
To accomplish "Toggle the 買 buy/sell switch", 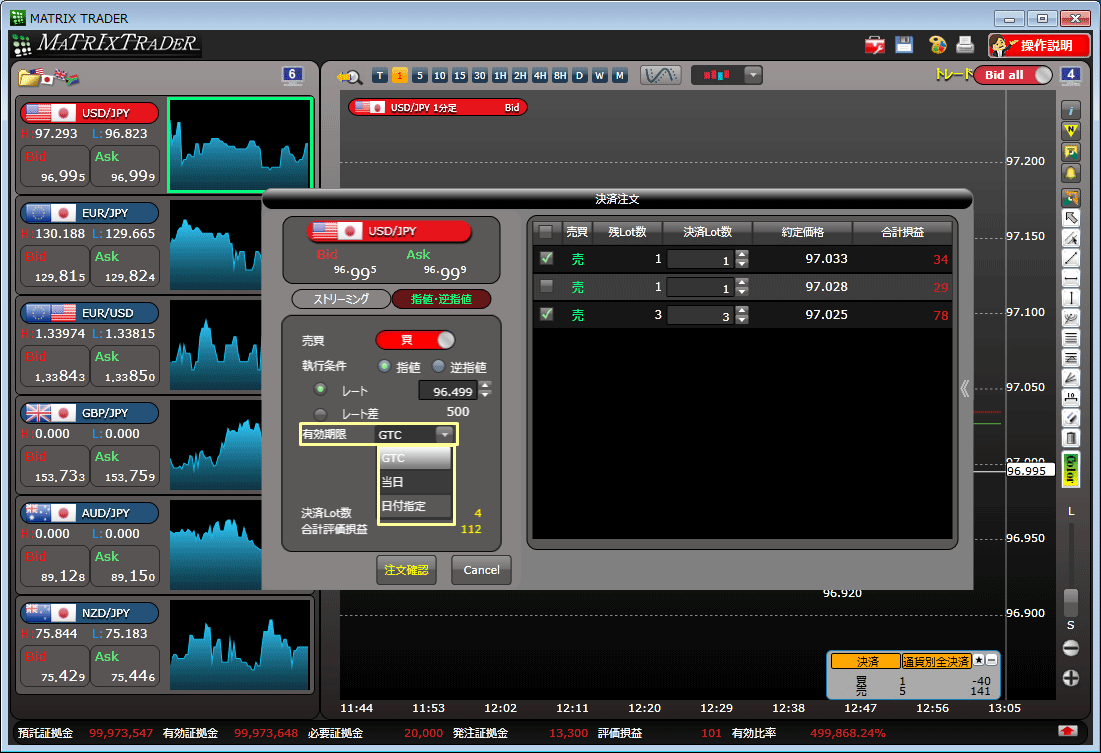I will [x=415, y=340].
